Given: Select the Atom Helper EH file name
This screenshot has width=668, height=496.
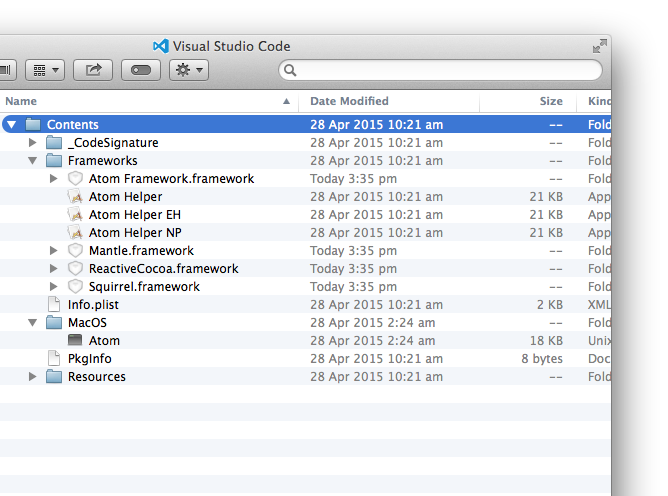Looking at the screenshot, I should [x=135, y=214].
